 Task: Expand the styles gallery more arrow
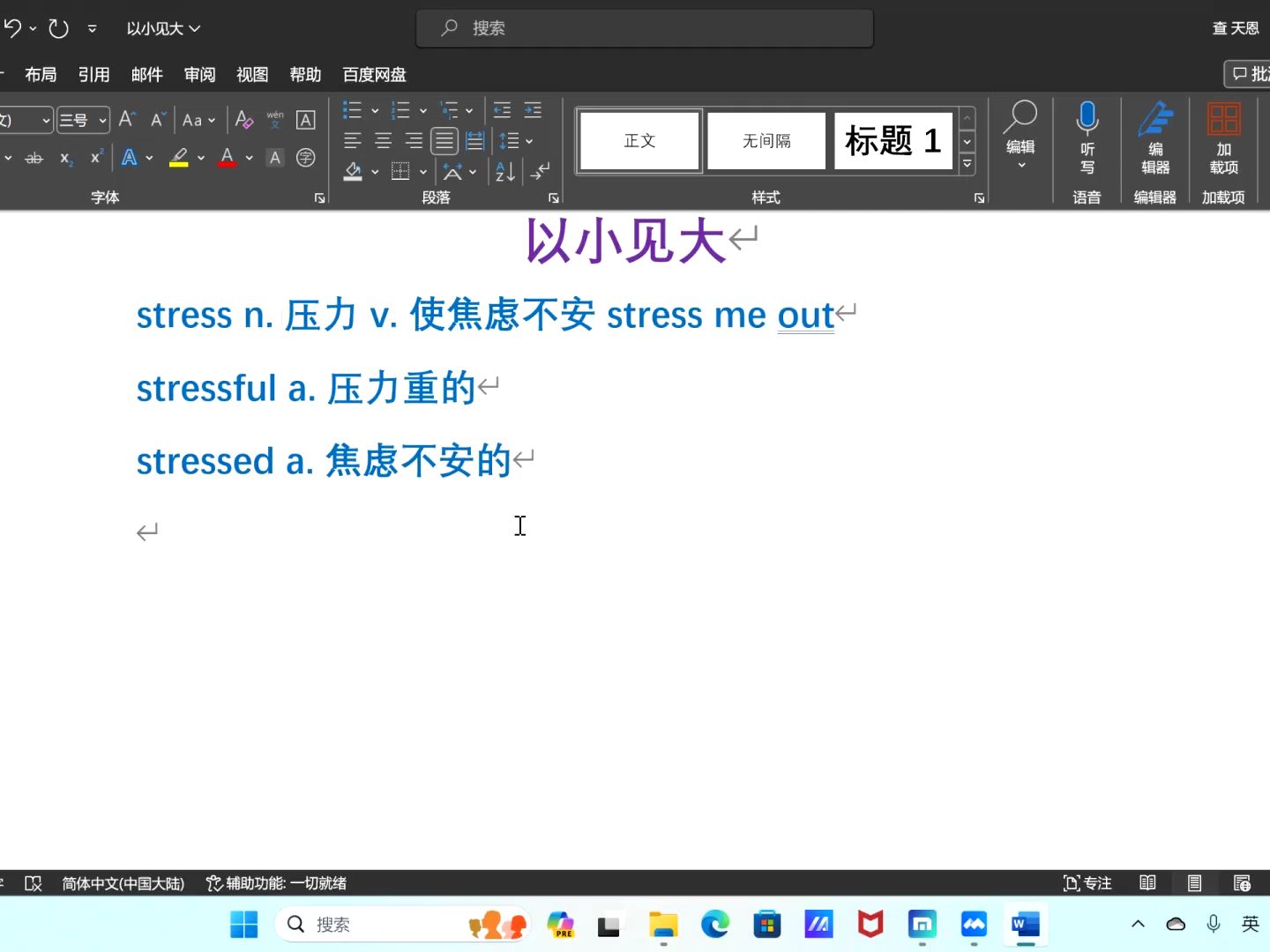[967, 163]
